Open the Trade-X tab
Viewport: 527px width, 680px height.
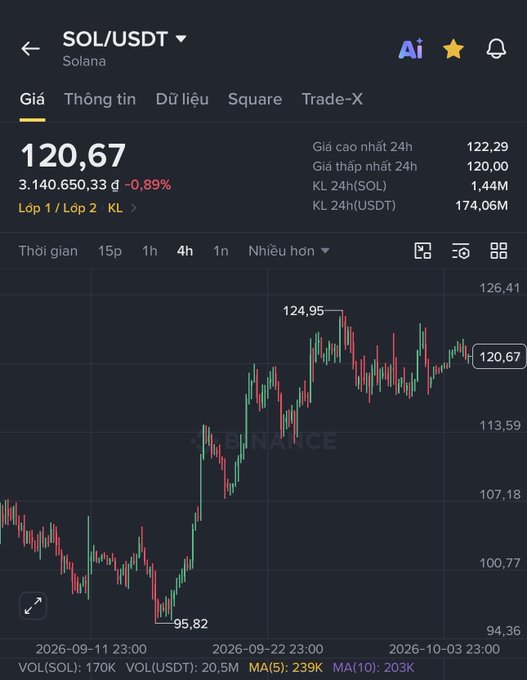pyautogui.click(x=332, y=99)
